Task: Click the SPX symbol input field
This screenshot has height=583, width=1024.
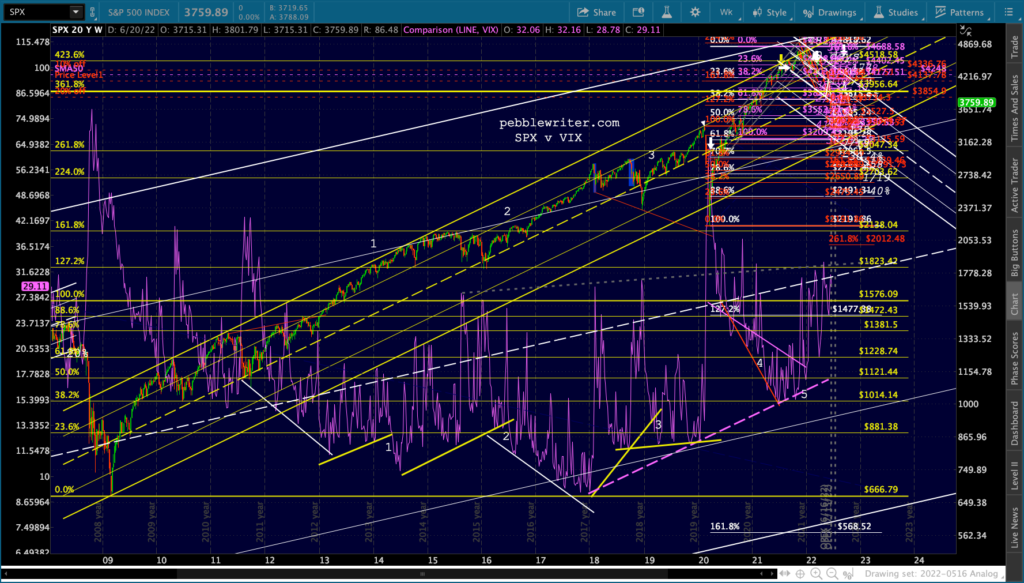Action: [x=35, y=12]
